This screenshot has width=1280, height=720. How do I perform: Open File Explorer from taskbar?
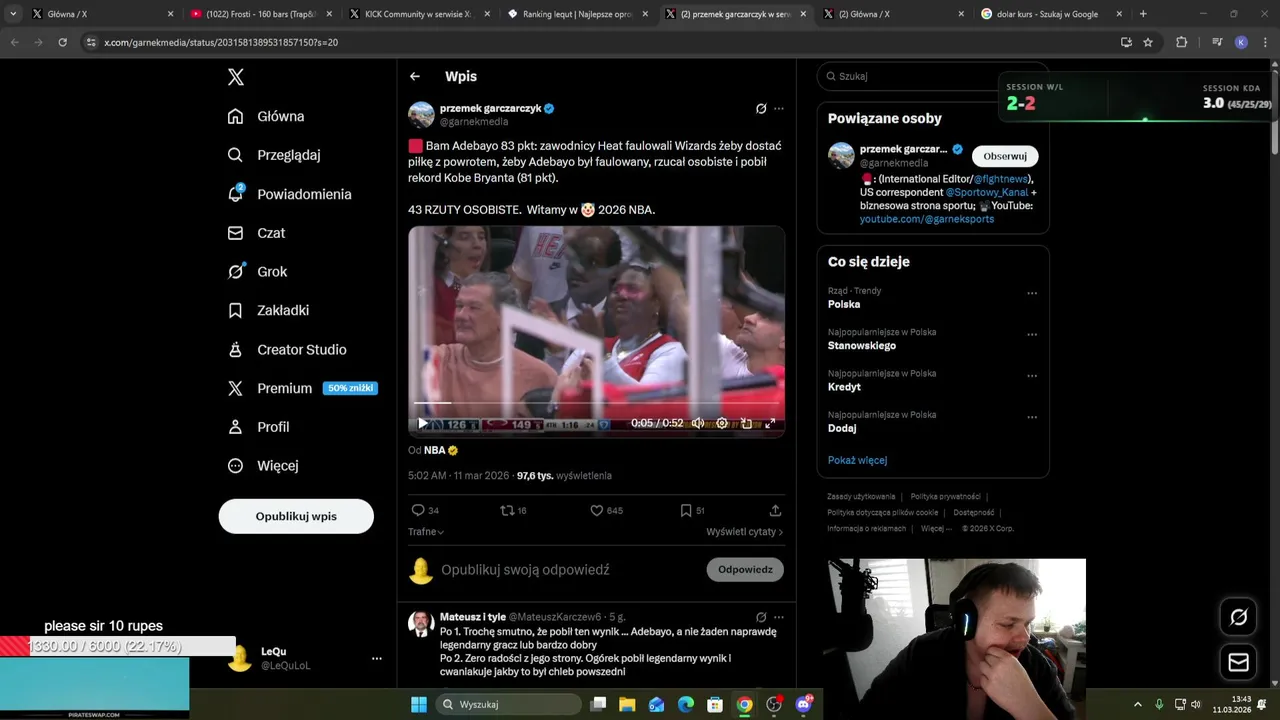(627, 704)
